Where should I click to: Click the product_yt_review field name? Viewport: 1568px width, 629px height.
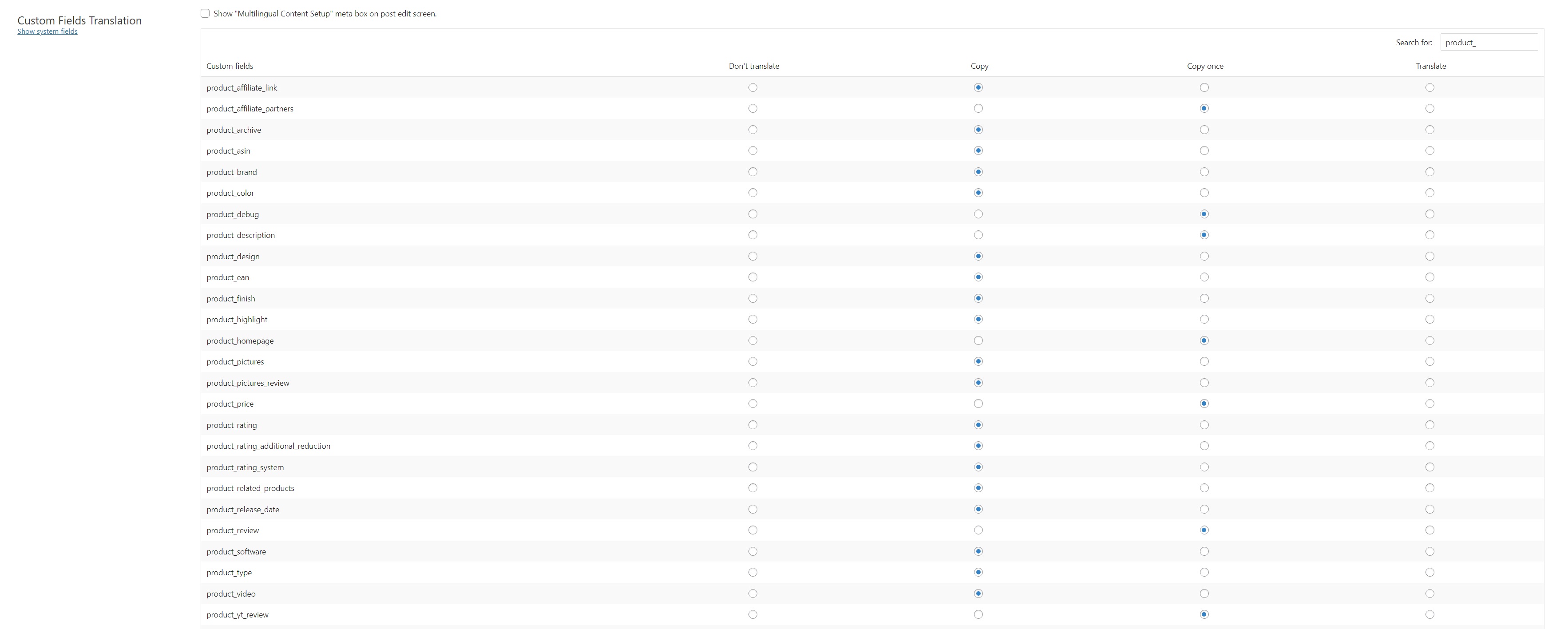(238, 614)
